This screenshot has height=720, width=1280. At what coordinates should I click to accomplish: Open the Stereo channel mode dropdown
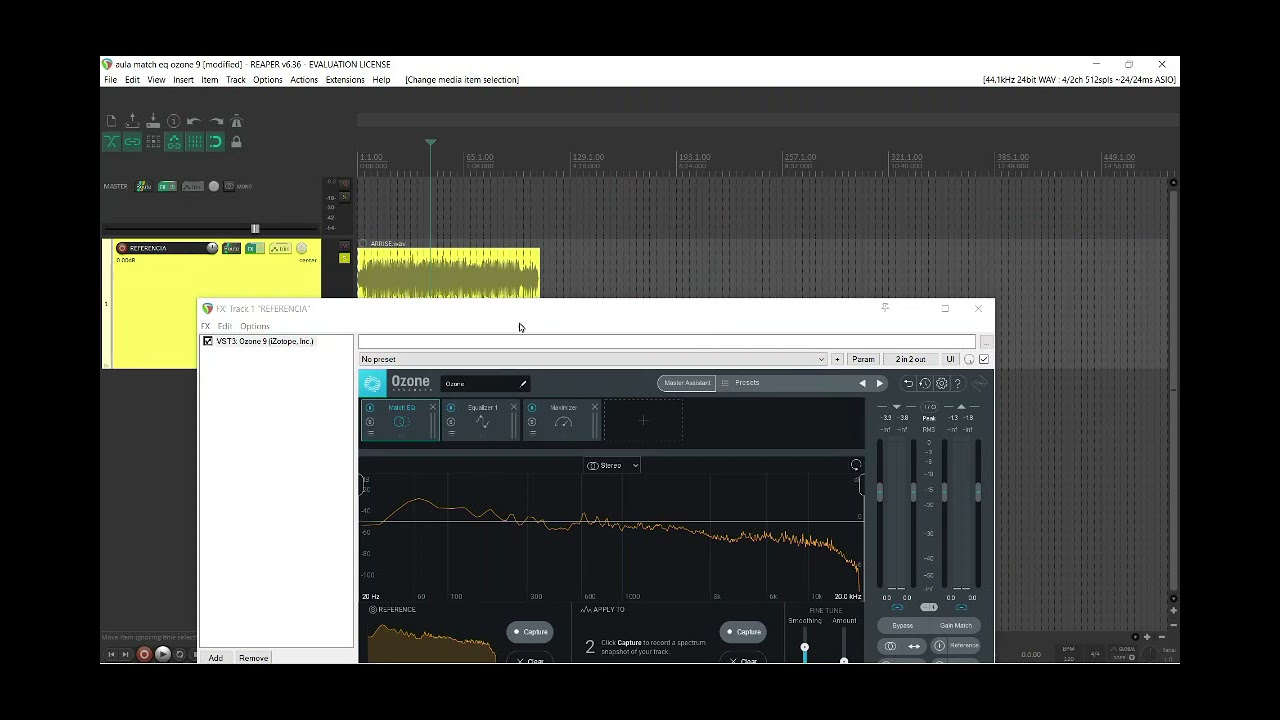(x=612, y=465)
